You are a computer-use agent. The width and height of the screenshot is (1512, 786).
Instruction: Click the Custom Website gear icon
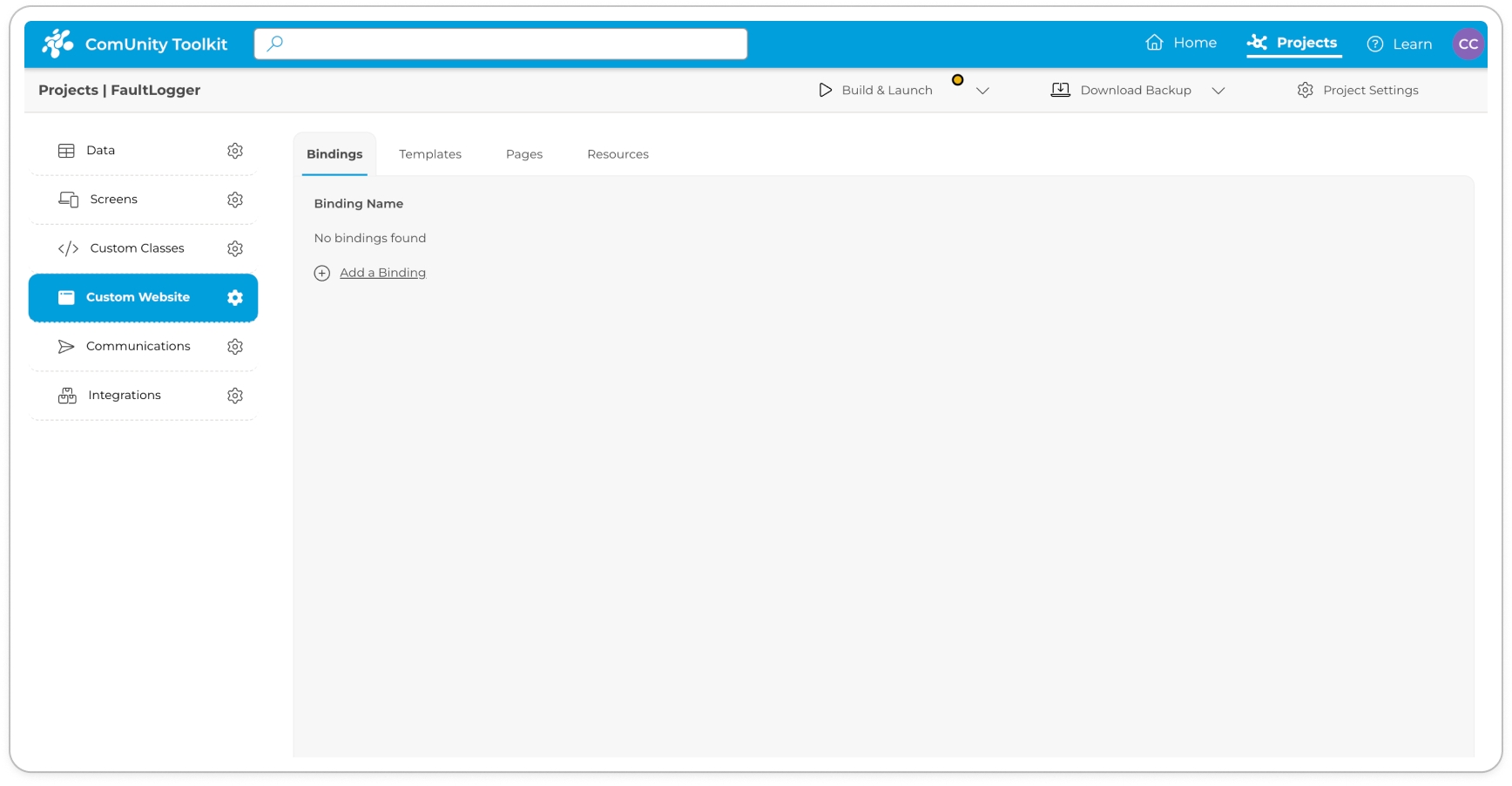coord(235,297)
